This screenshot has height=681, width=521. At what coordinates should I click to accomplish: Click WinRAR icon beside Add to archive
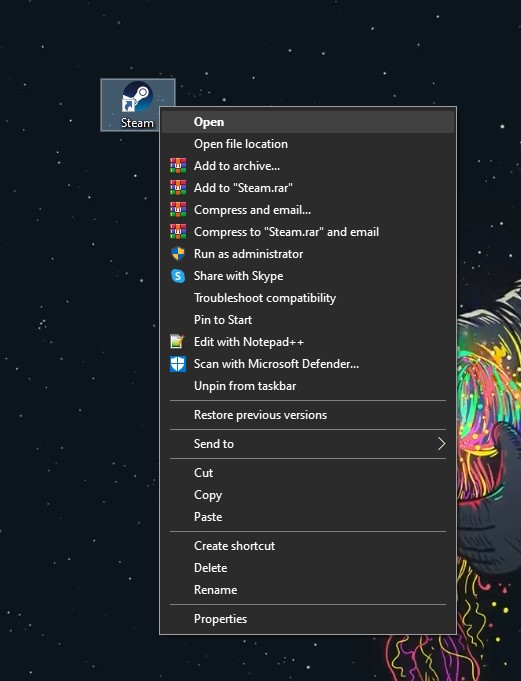point(178,166)
